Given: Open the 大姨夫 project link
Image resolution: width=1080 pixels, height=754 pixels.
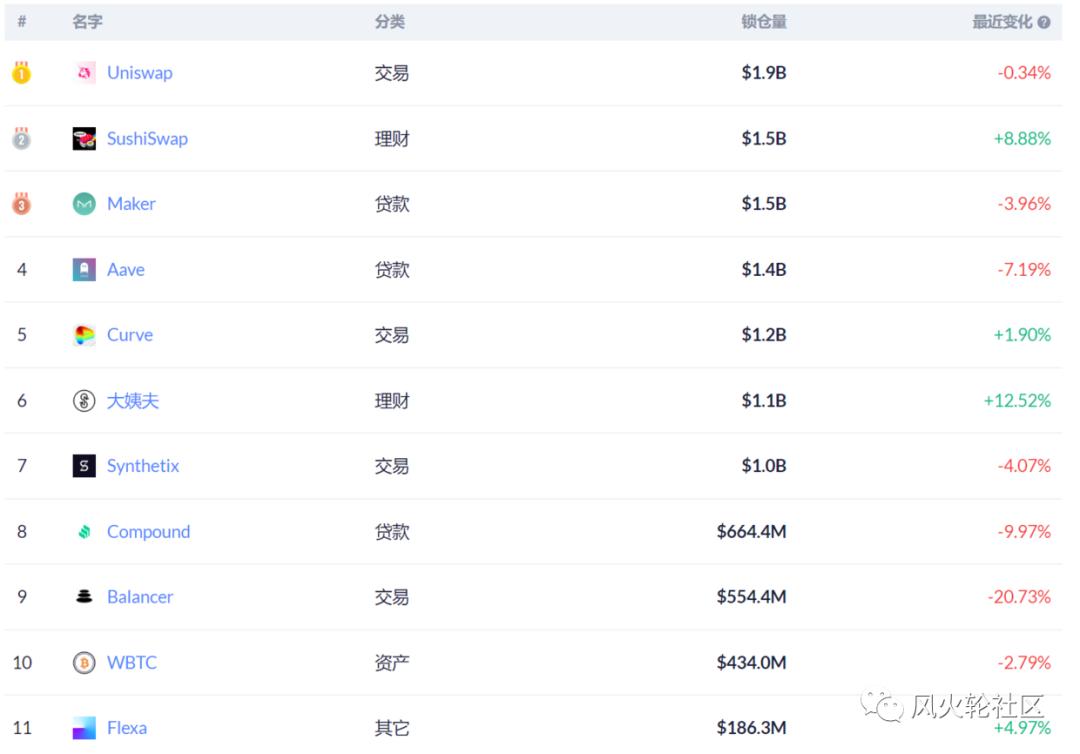Looking at the screenshot, I should 133,401.
